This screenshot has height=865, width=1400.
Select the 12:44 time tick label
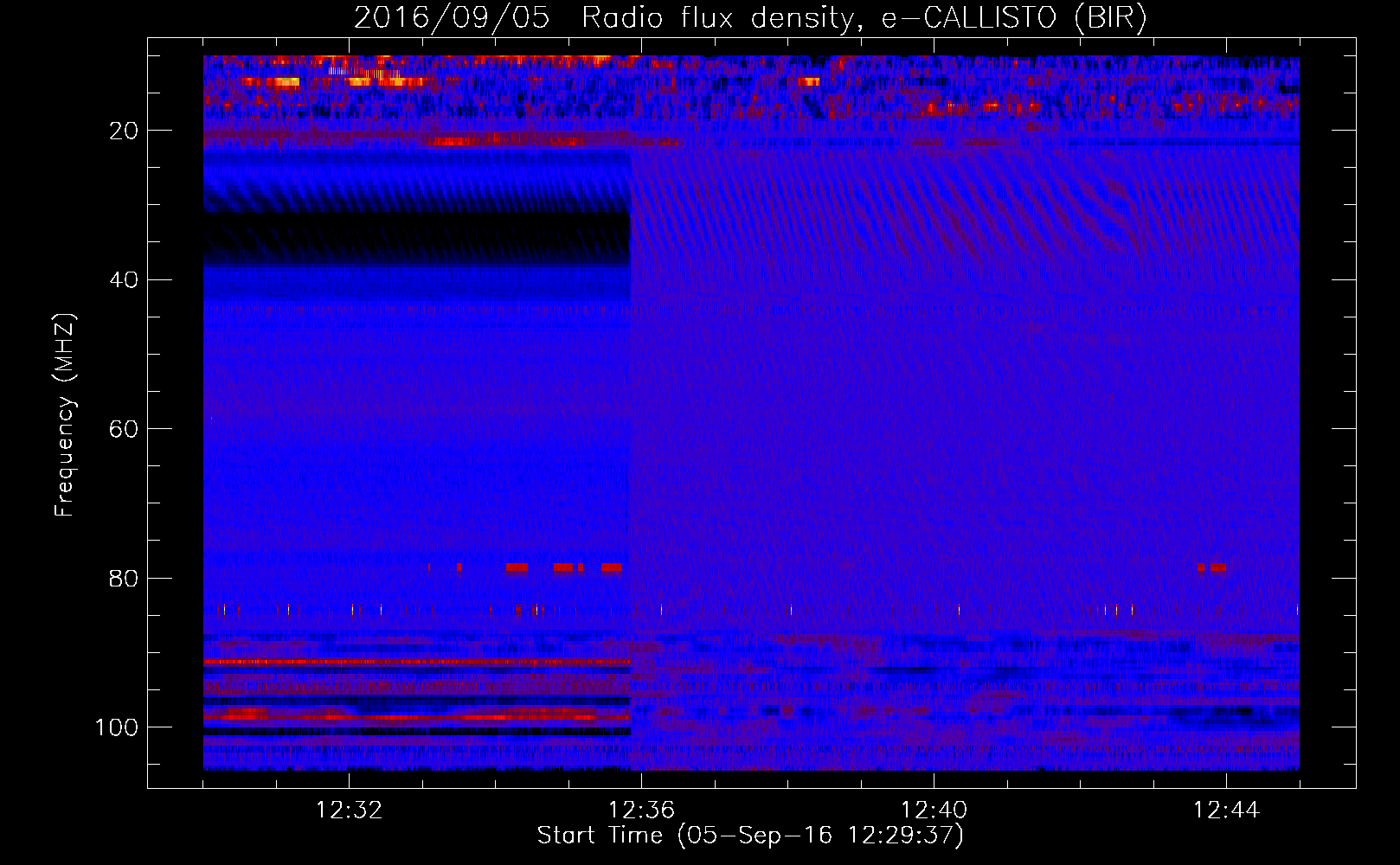[1226, 811]
